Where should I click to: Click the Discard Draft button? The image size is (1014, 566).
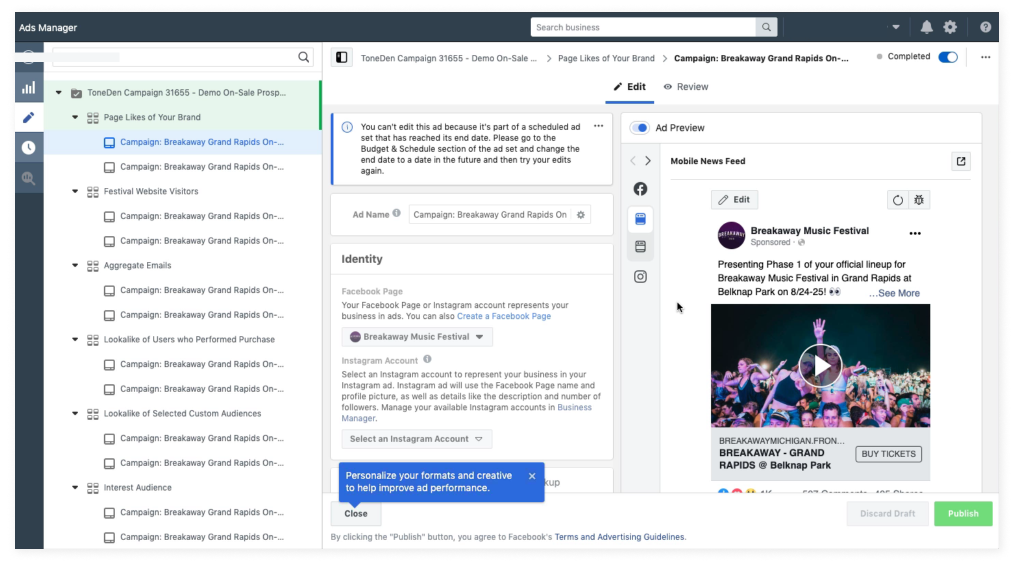tap(887, 514)
